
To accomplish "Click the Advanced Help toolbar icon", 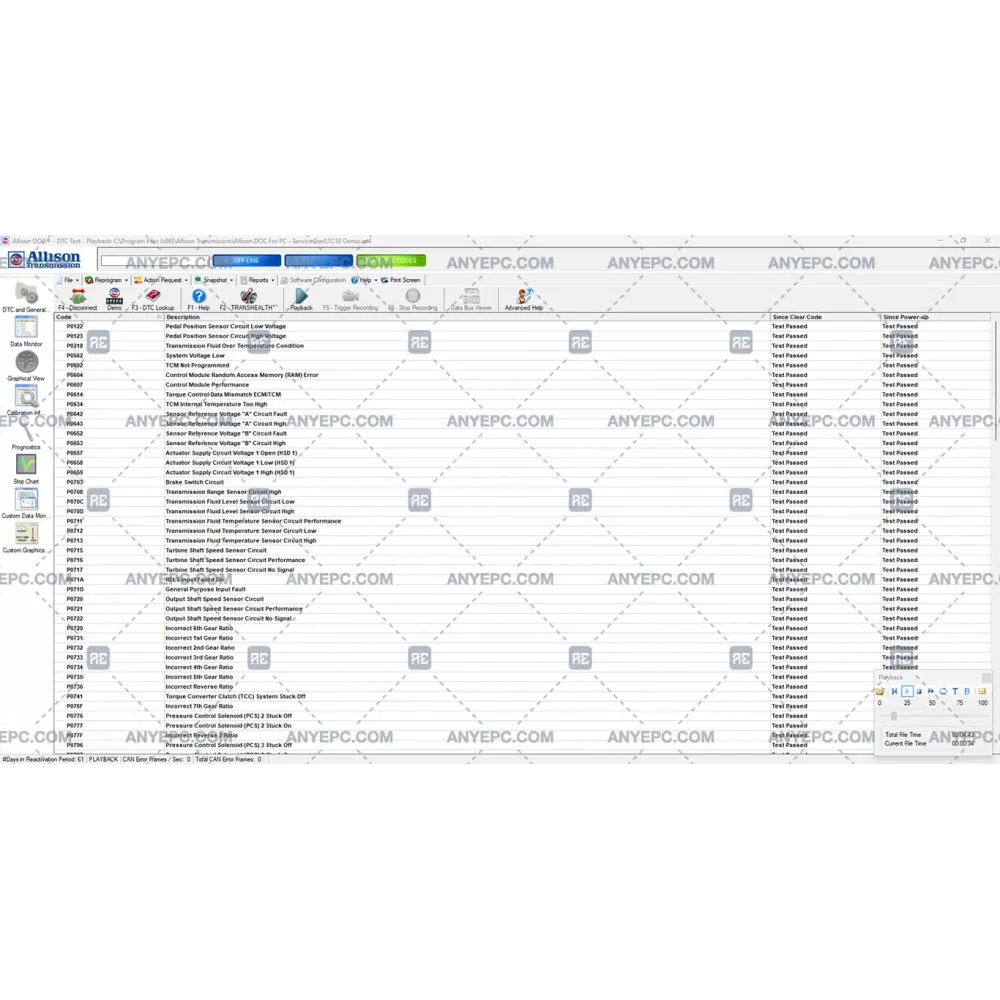I will (x=523, y=297).
